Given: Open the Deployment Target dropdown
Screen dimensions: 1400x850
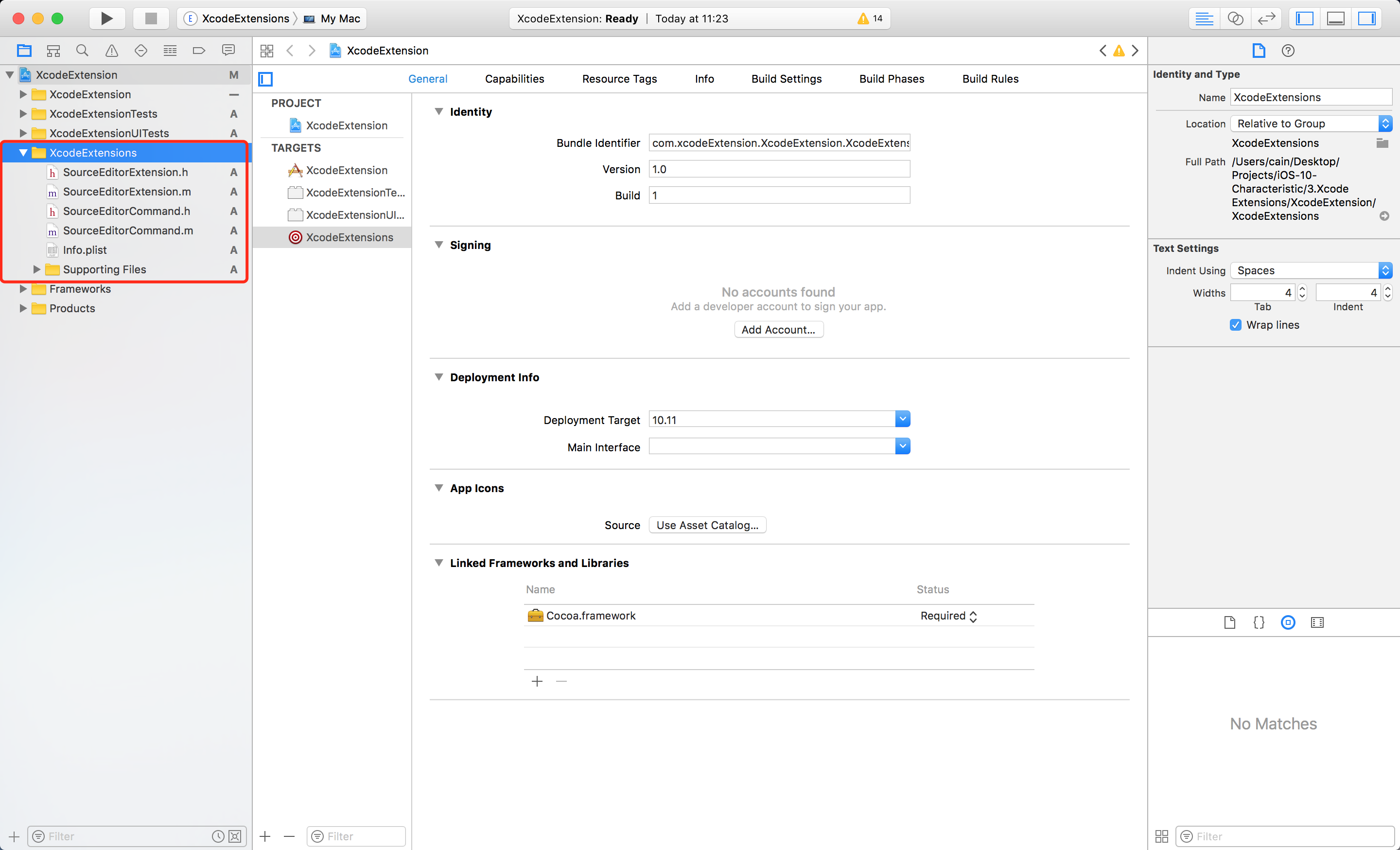Looking at the screenshot, I should (x=902, y=419).
